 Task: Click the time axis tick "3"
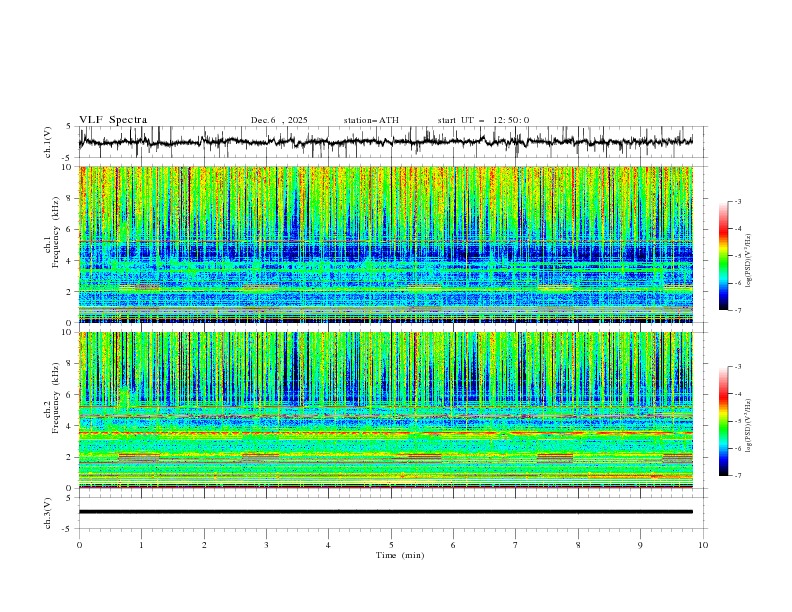coord(266,545)
